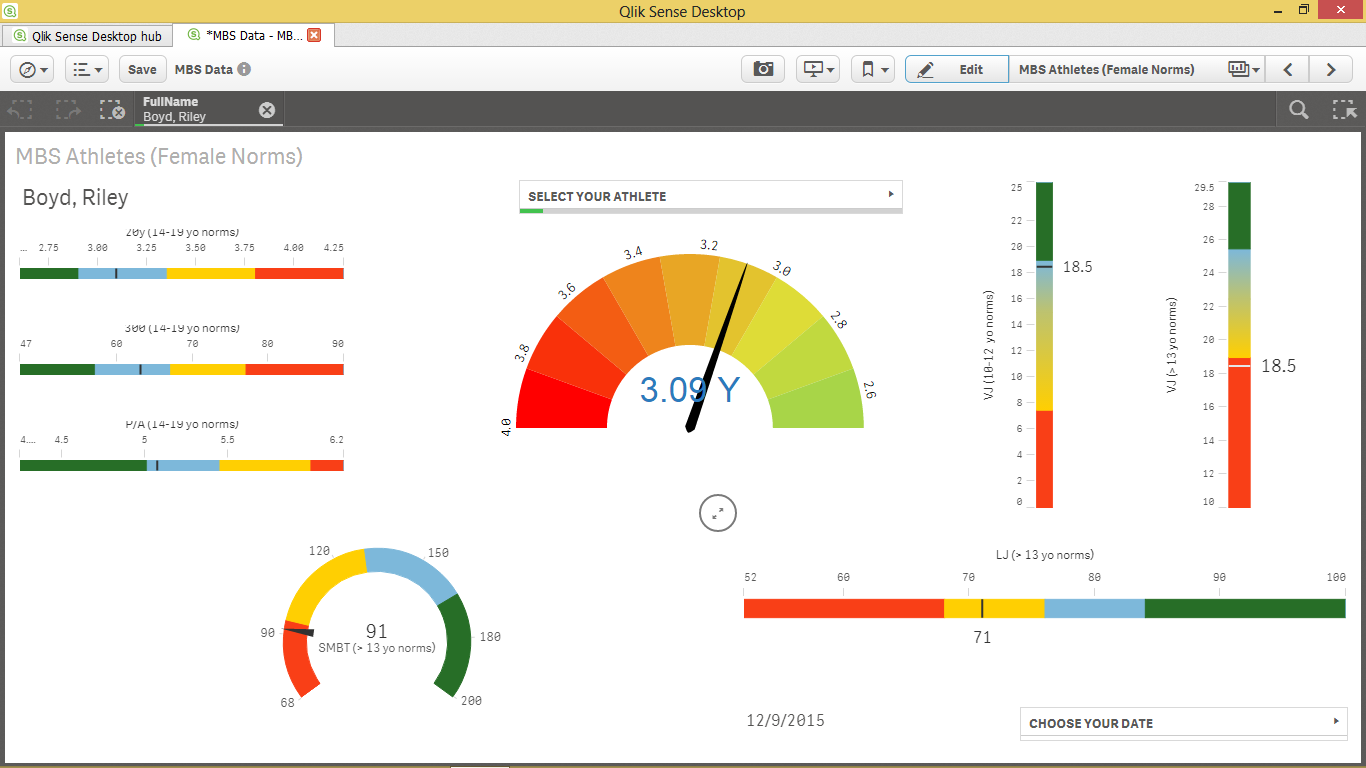Open the navigation compass menu
Image resolution: width=1366 pixels, height=768 pixels.
[x=31, y=69]
